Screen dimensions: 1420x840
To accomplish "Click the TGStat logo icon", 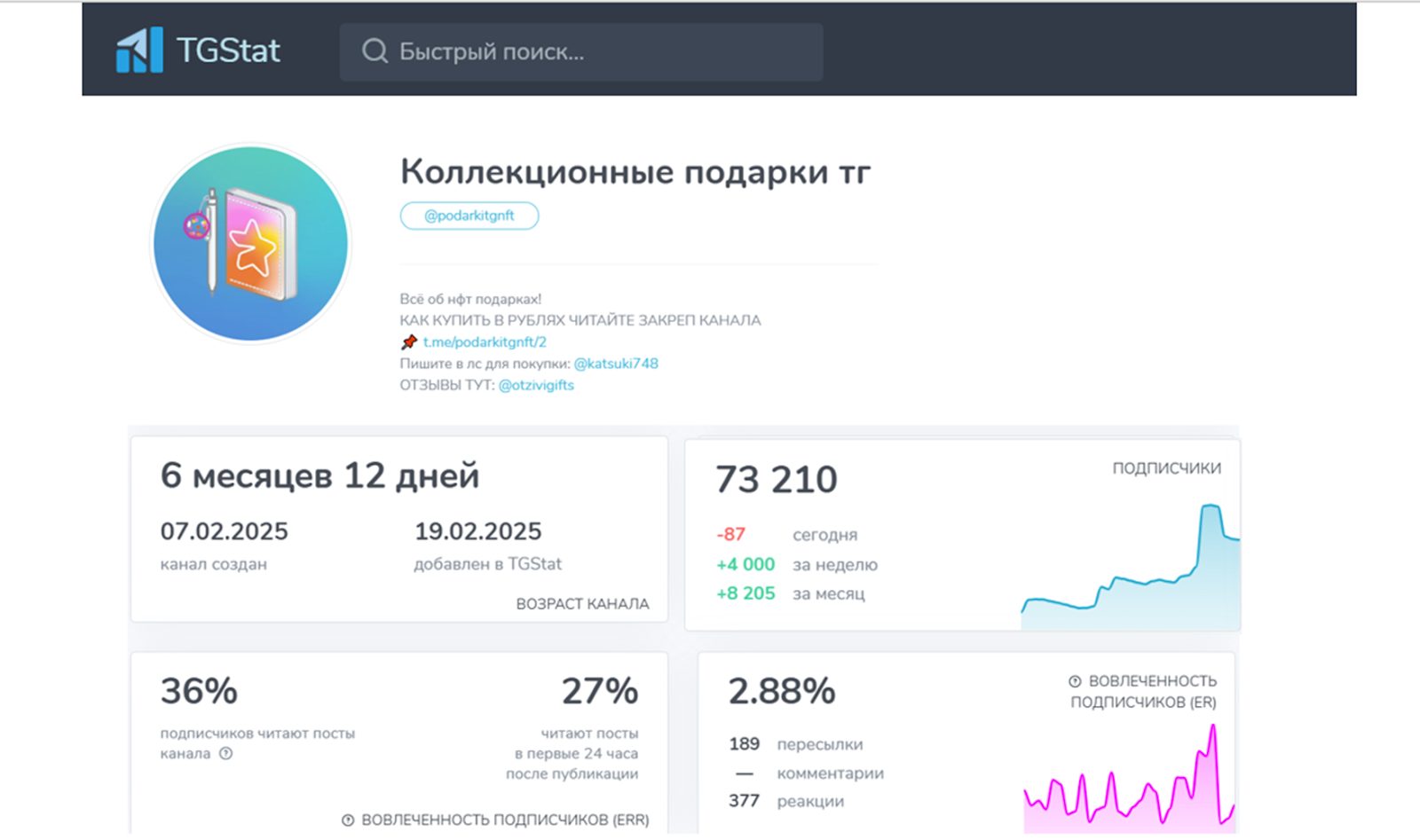I will (x=139, y=50).
